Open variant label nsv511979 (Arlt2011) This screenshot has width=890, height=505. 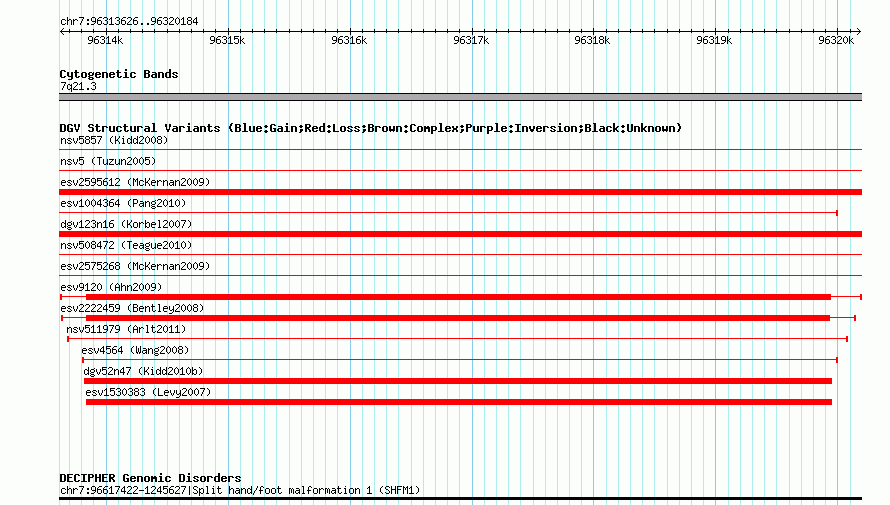pos(126,329)
